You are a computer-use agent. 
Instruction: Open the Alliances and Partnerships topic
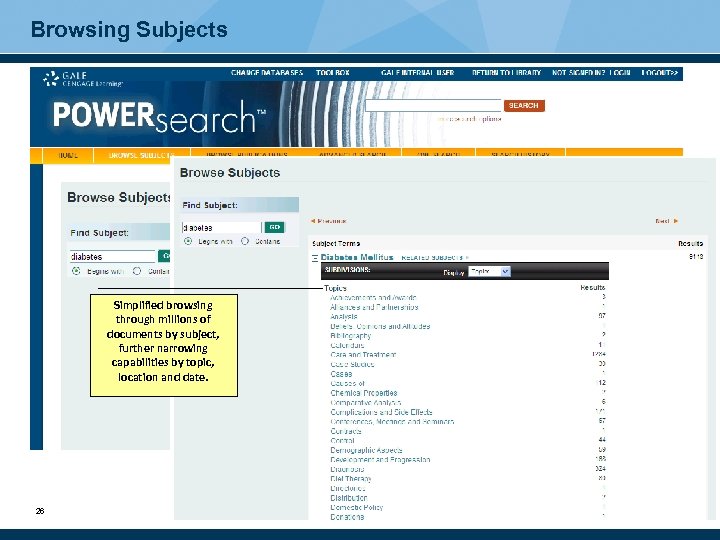[x=374, y=307]
